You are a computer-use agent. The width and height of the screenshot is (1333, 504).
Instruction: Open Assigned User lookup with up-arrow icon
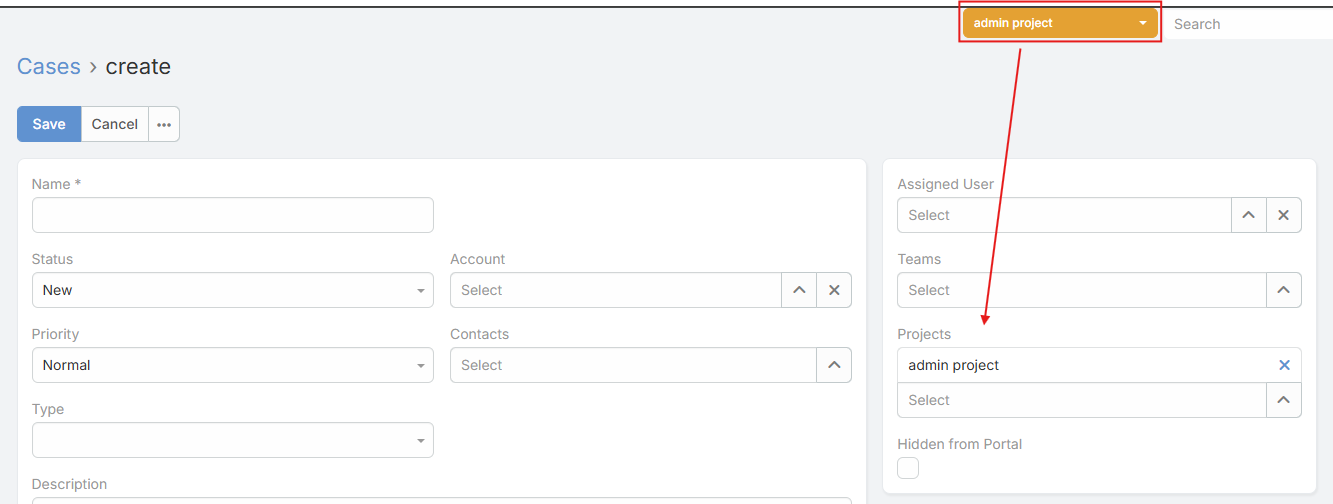[1248, 215]
